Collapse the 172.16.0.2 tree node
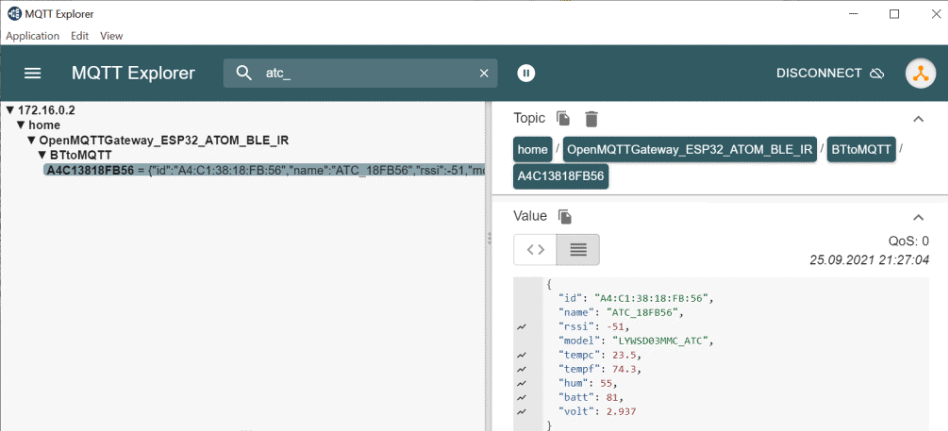Image resolution: width=948 pixels, height=431 pixels. click(10, 110)
